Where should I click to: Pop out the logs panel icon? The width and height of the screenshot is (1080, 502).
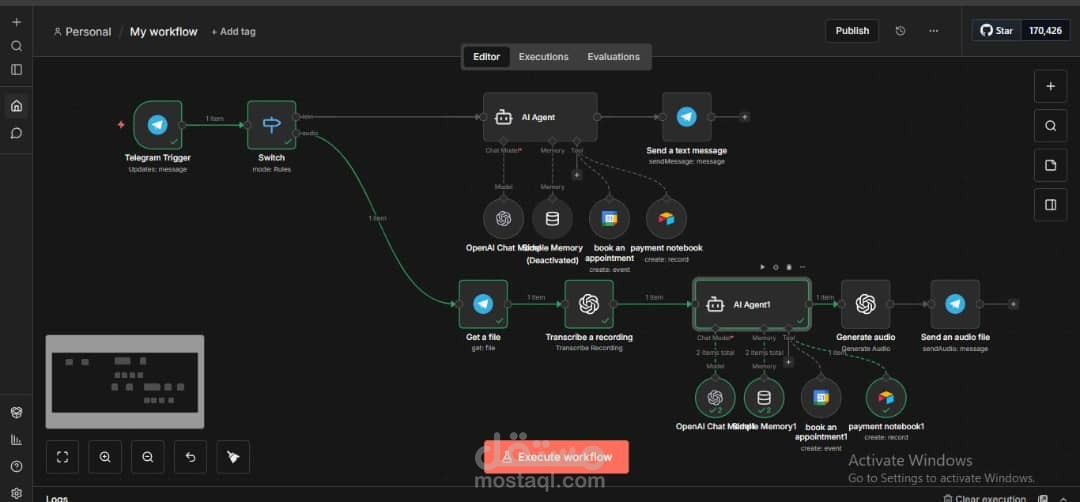[x=1044, y=499]
